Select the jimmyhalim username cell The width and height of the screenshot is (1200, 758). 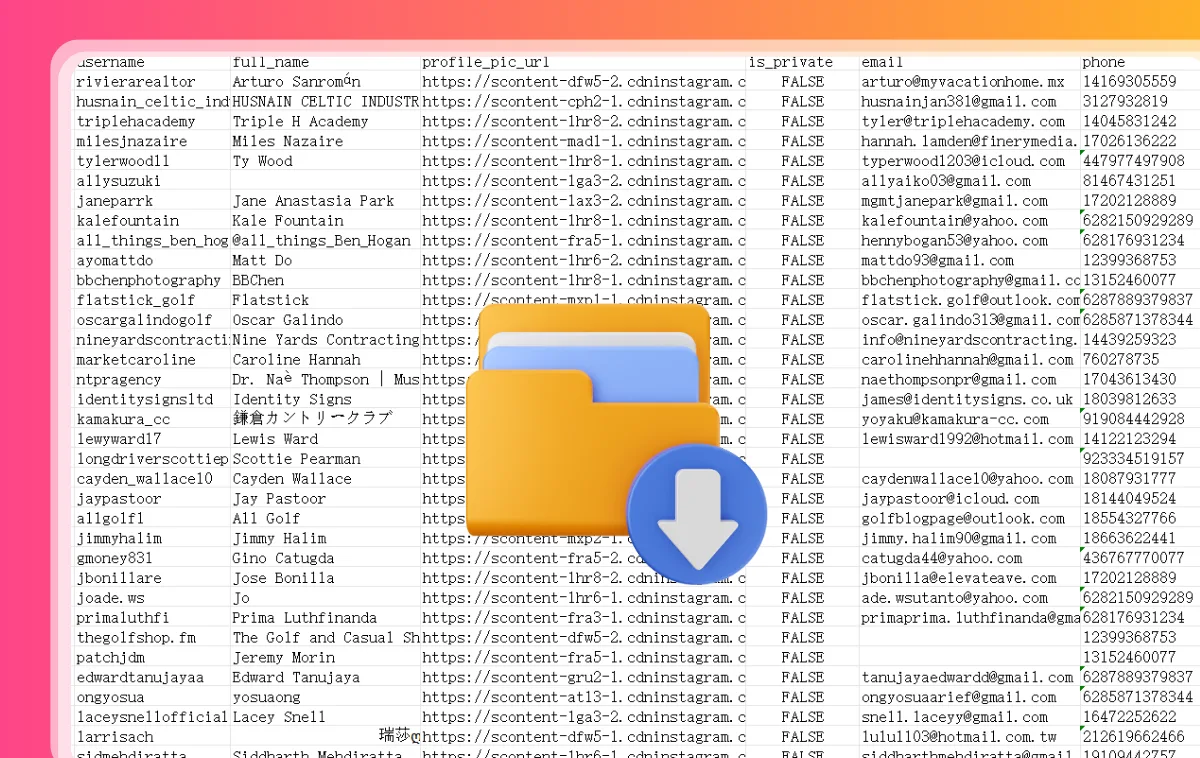pos(119,538)
